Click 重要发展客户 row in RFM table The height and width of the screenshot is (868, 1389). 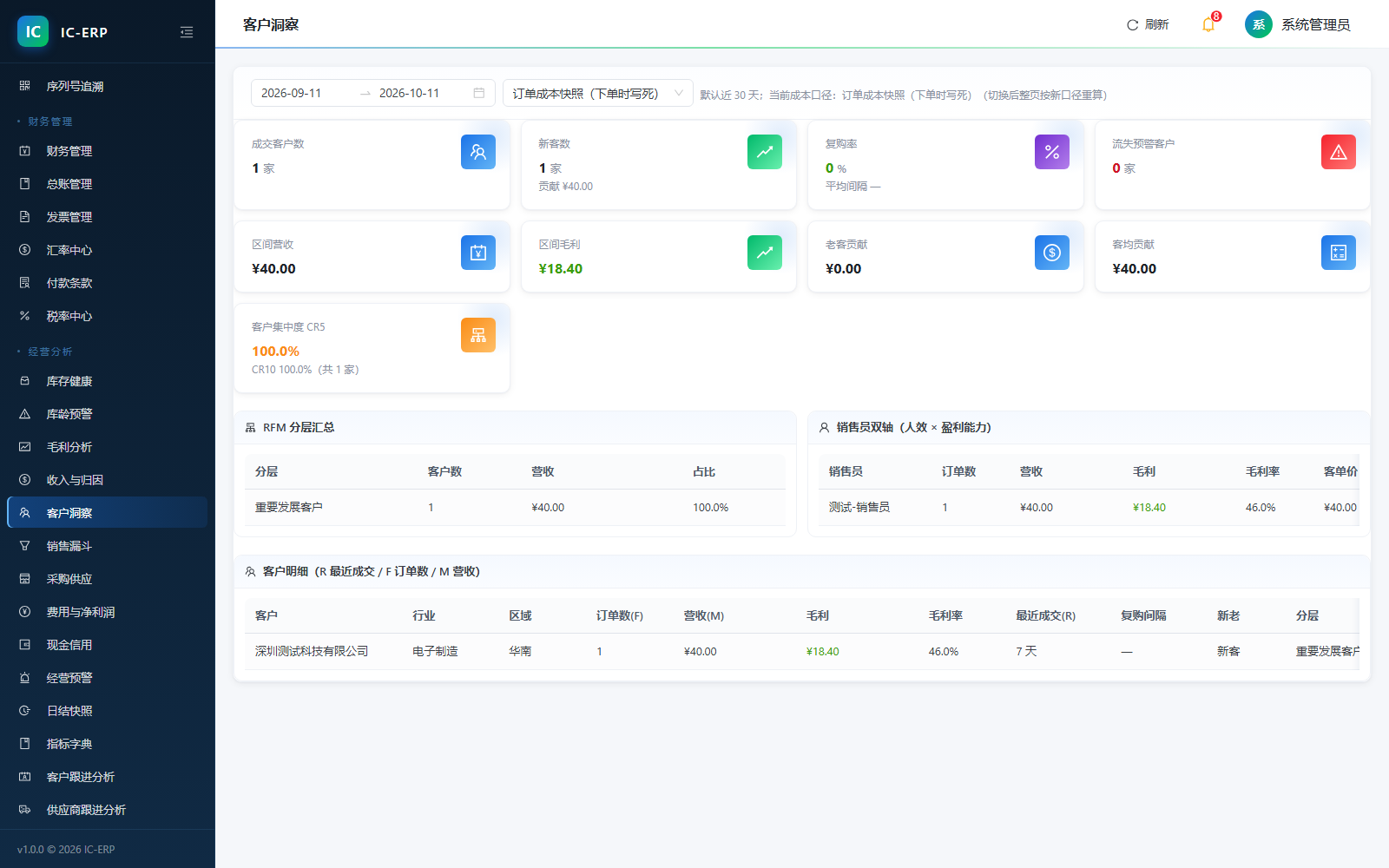click(x=515, y=508)
